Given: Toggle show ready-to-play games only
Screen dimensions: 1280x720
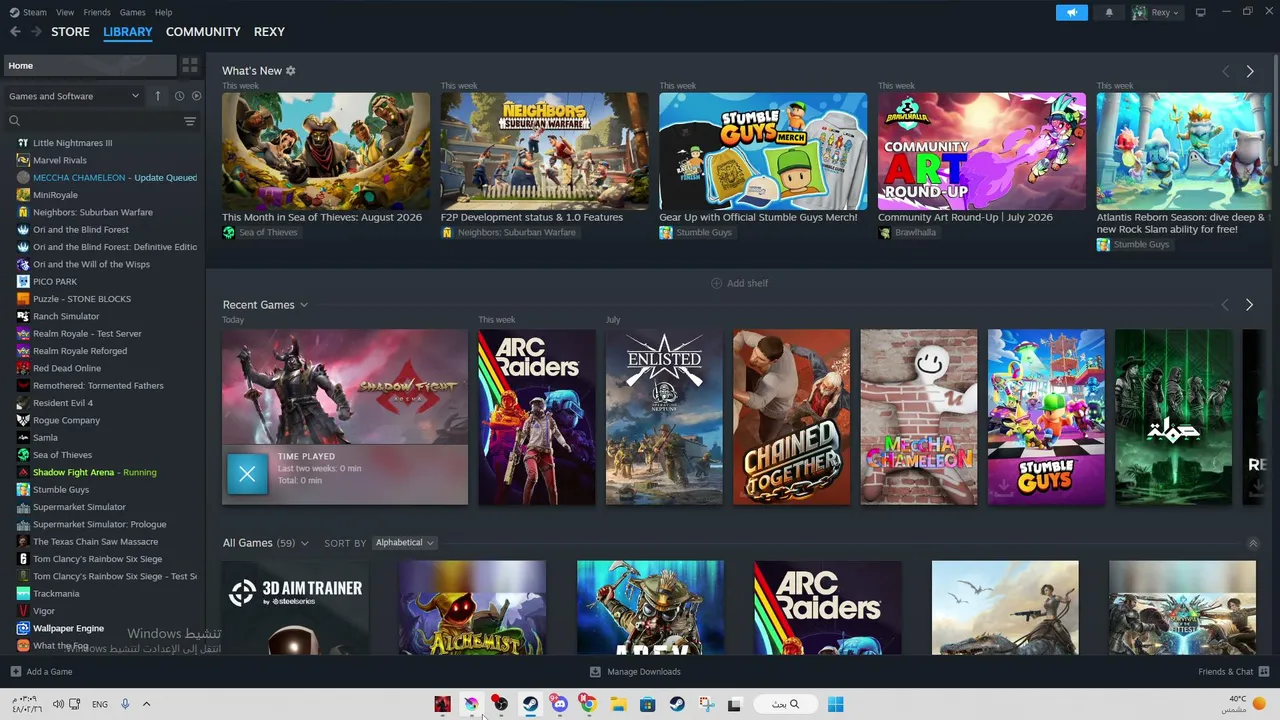Looking at the screenshot, I should pyautogui.click(x=196, y=96).
